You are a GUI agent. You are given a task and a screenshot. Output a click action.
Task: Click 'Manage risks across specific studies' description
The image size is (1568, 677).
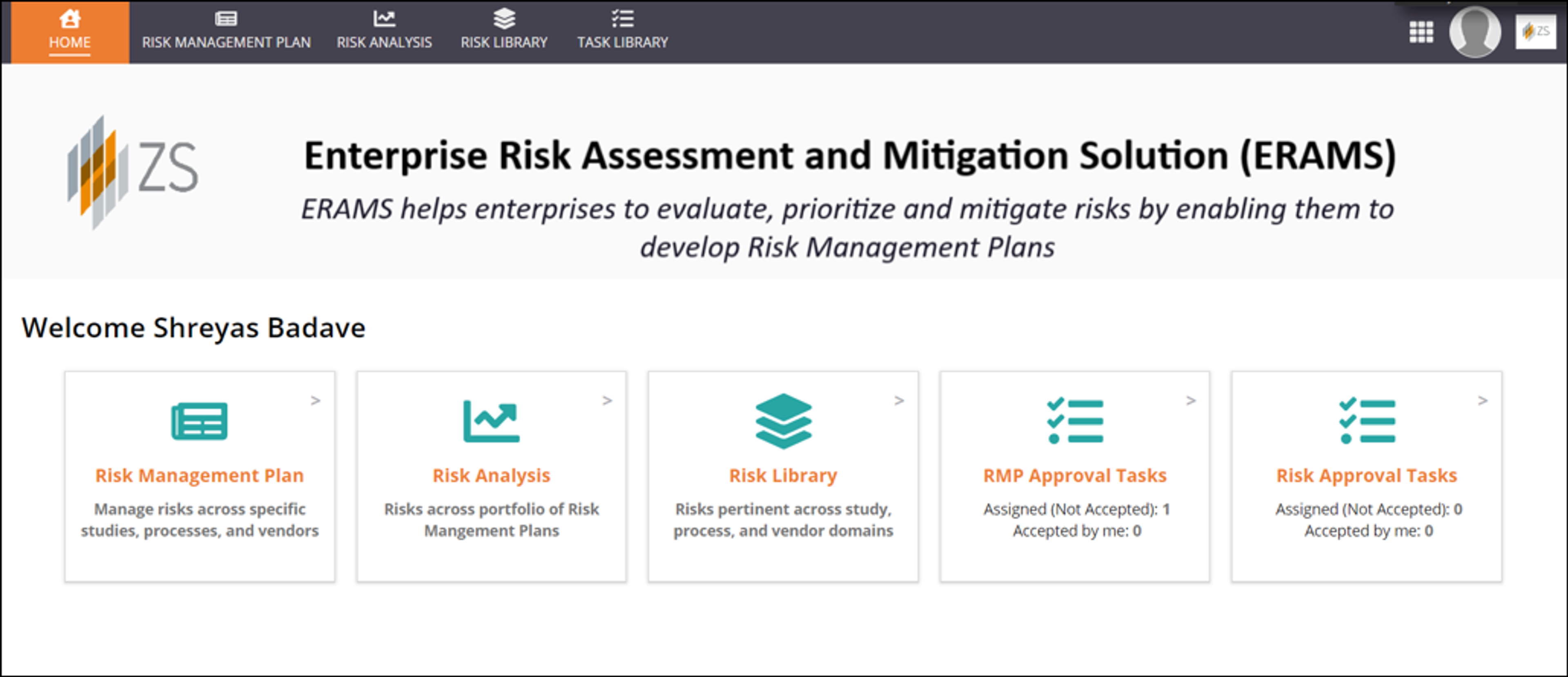200,519
